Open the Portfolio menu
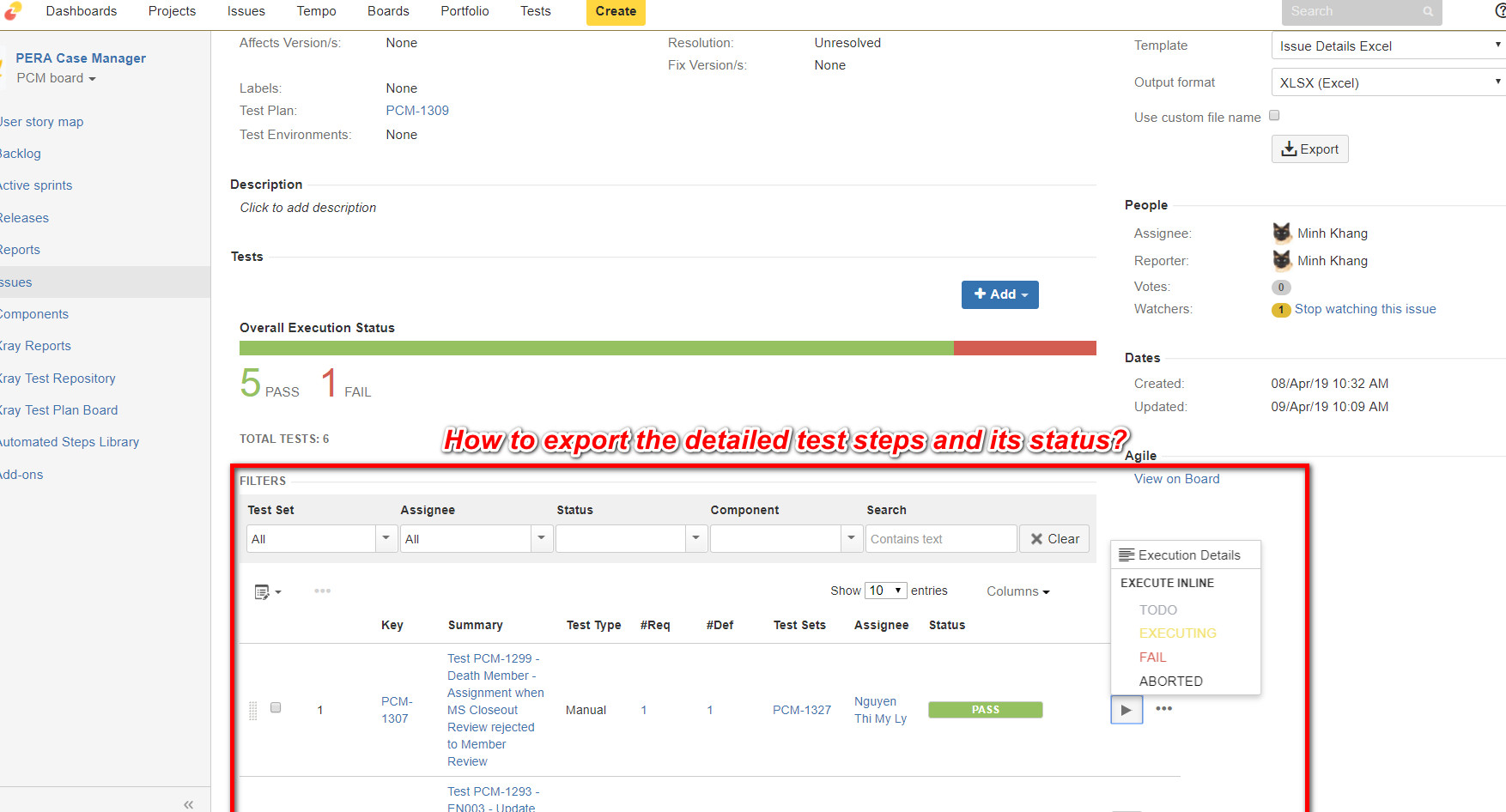 pos(465,11)
